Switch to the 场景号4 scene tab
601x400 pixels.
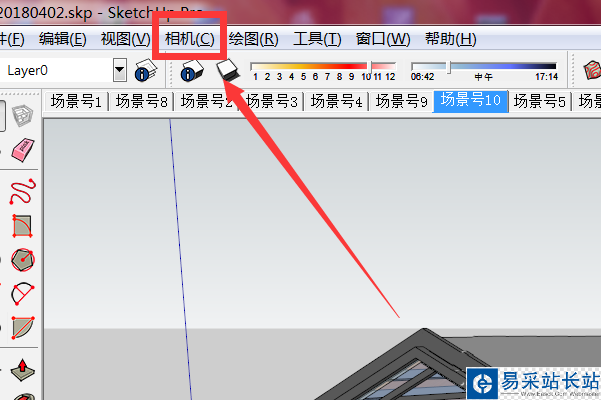click(337, 102)
